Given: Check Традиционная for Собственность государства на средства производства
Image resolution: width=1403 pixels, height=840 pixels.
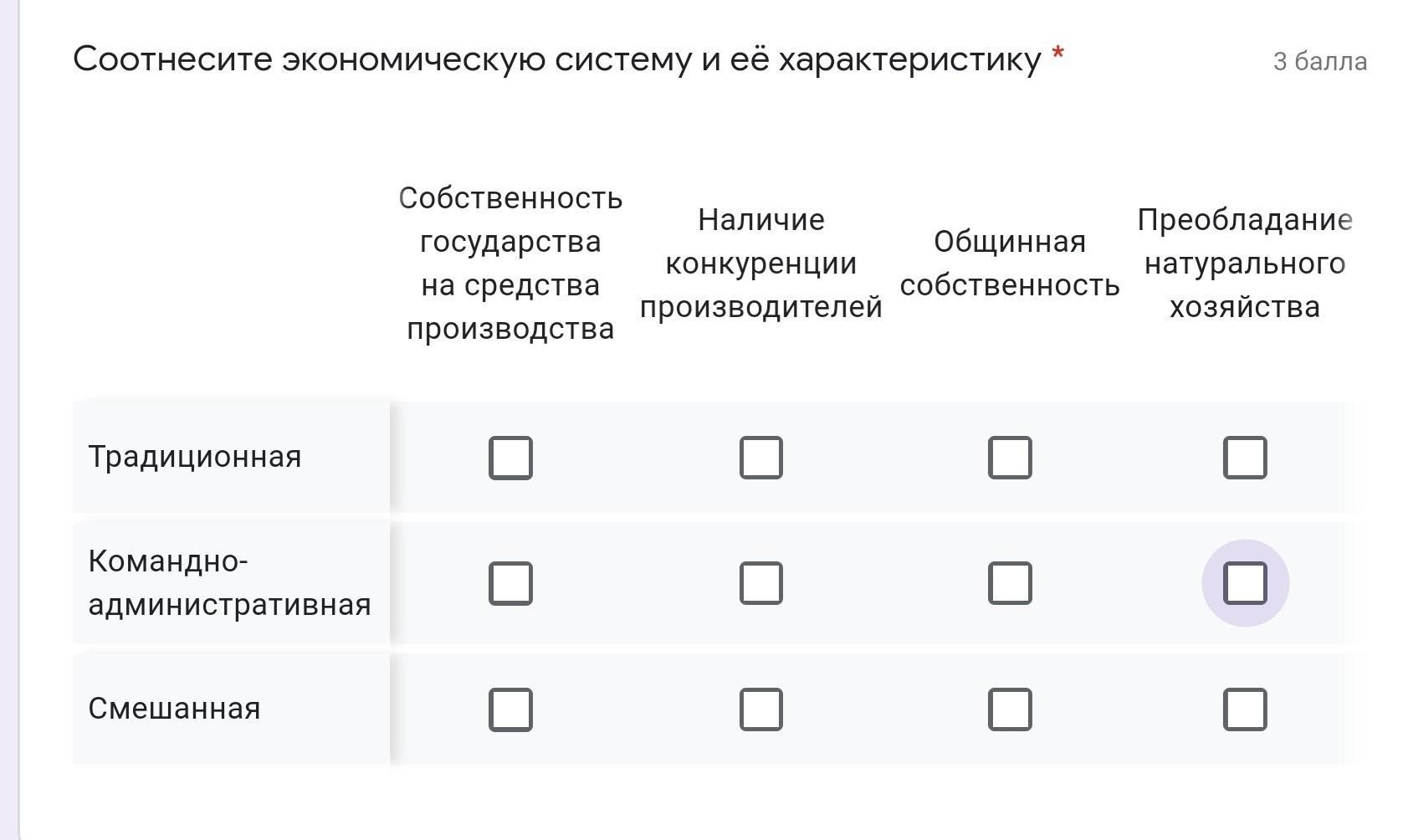Looking at the screenshot, I should pos(510,458).
